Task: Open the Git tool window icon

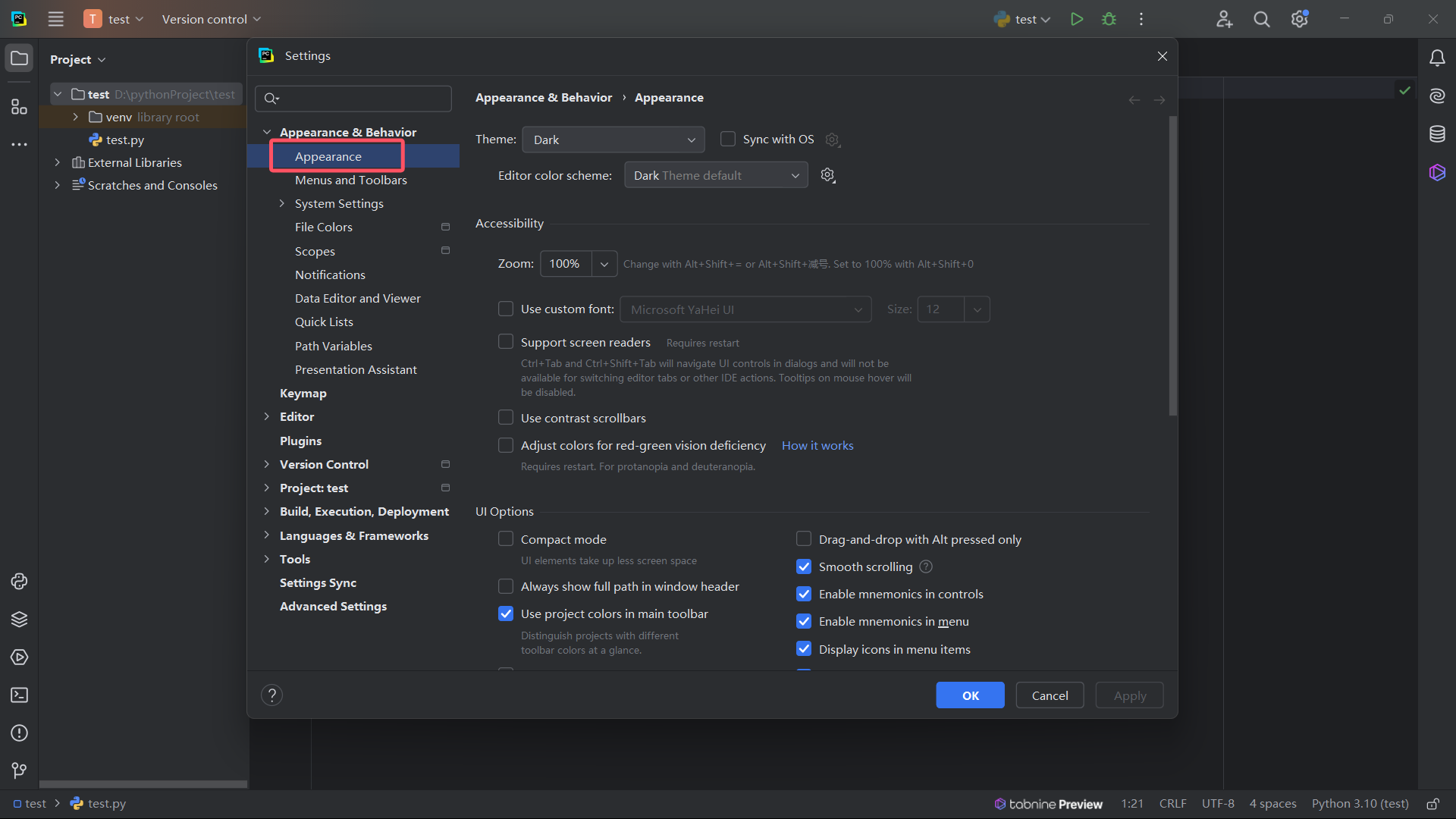Action: [x=19, y=770]
